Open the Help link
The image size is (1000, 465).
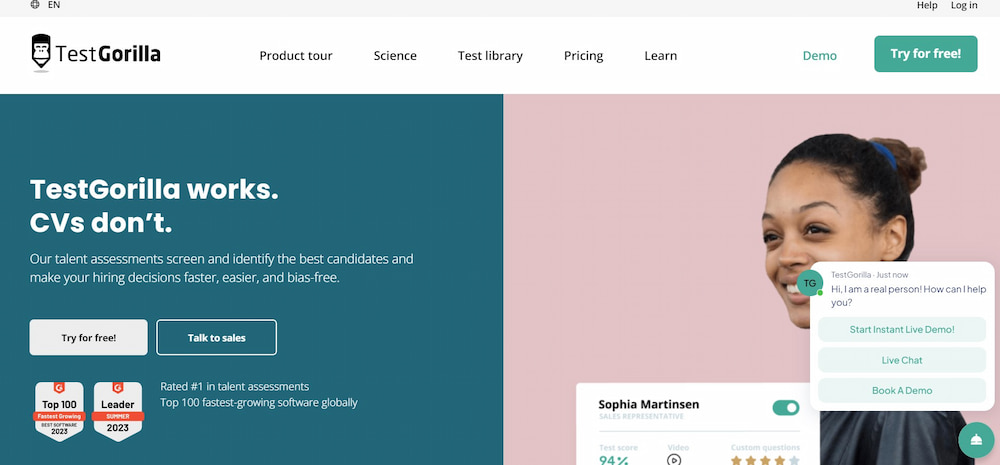(x=927, y=5)
